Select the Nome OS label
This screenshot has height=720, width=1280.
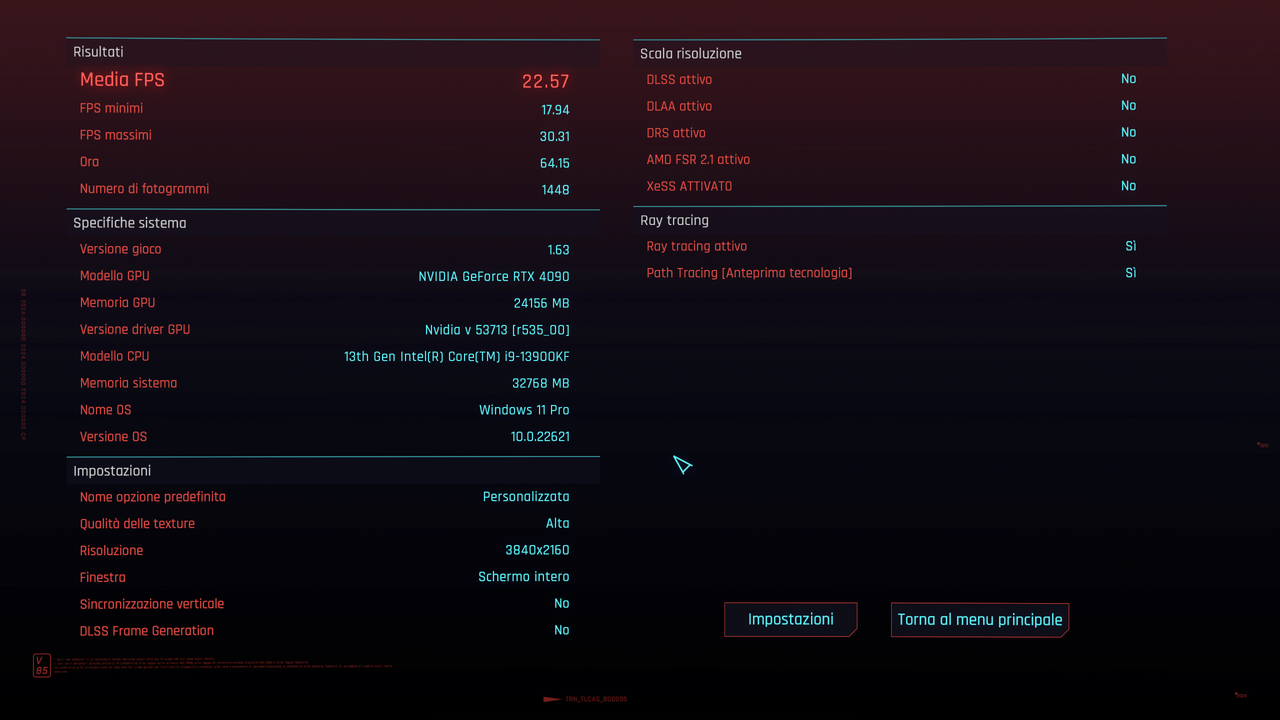pos(106,410)
